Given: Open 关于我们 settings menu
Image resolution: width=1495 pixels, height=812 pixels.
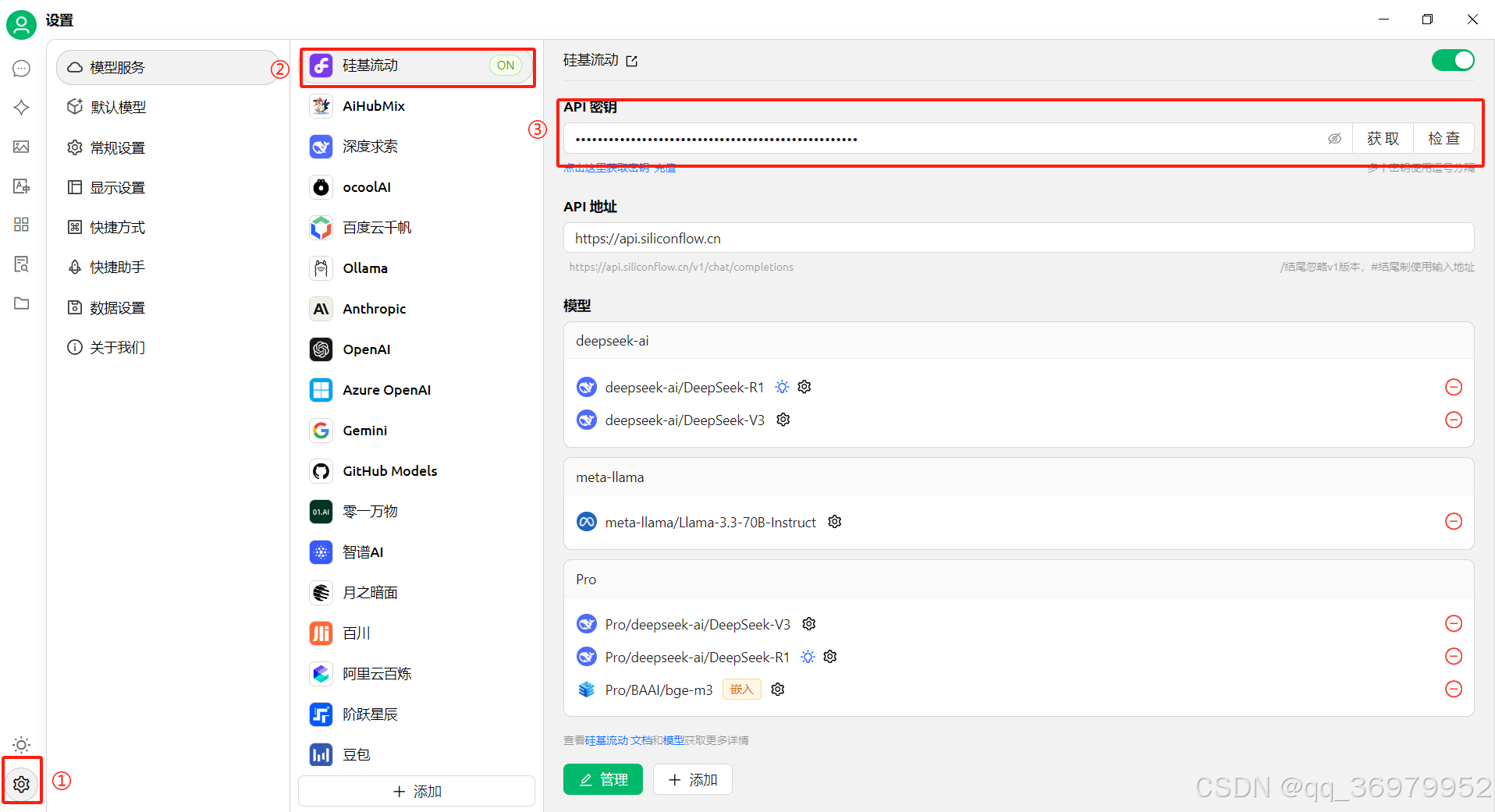Looking at the screenshot, I should 169,347.
